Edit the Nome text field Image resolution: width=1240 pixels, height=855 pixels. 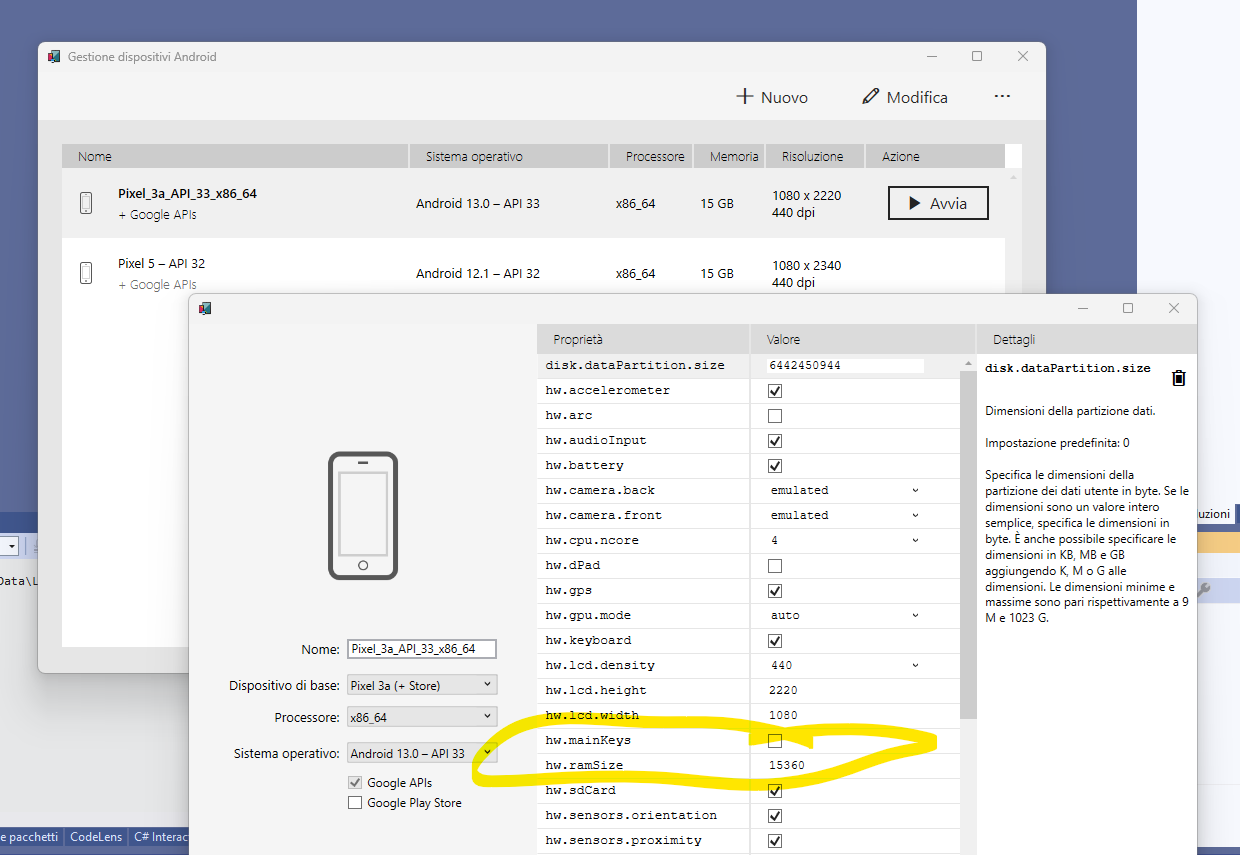pos(421,649)
